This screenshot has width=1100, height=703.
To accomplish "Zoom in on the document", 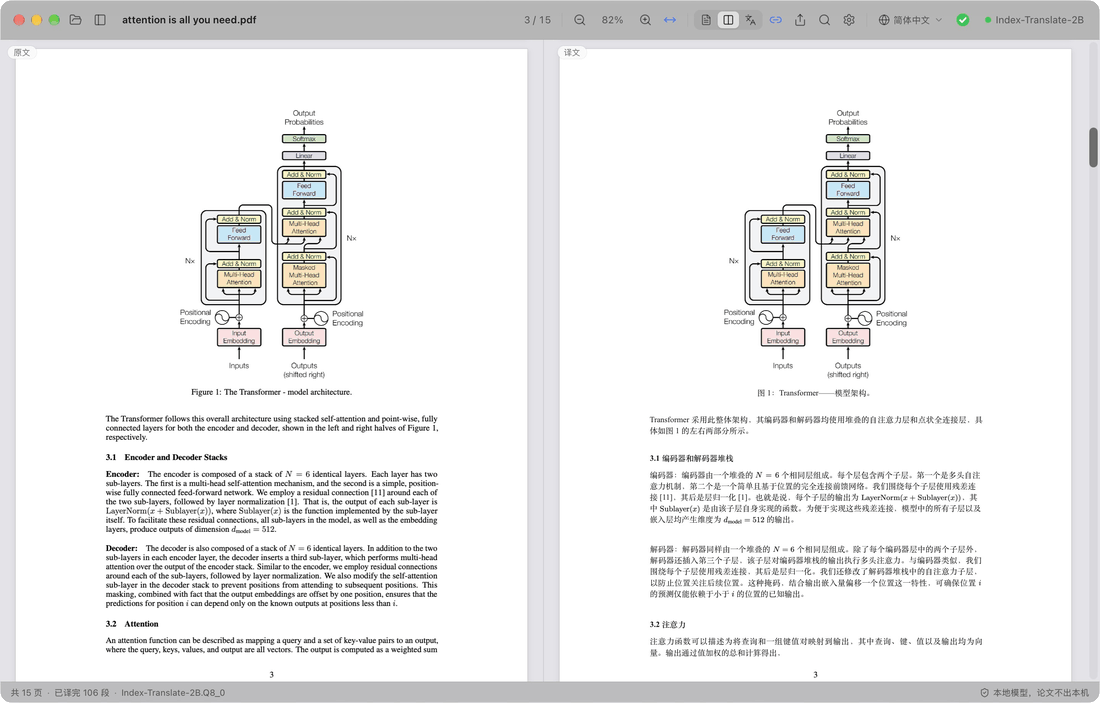I will click(x=645, y=20).
